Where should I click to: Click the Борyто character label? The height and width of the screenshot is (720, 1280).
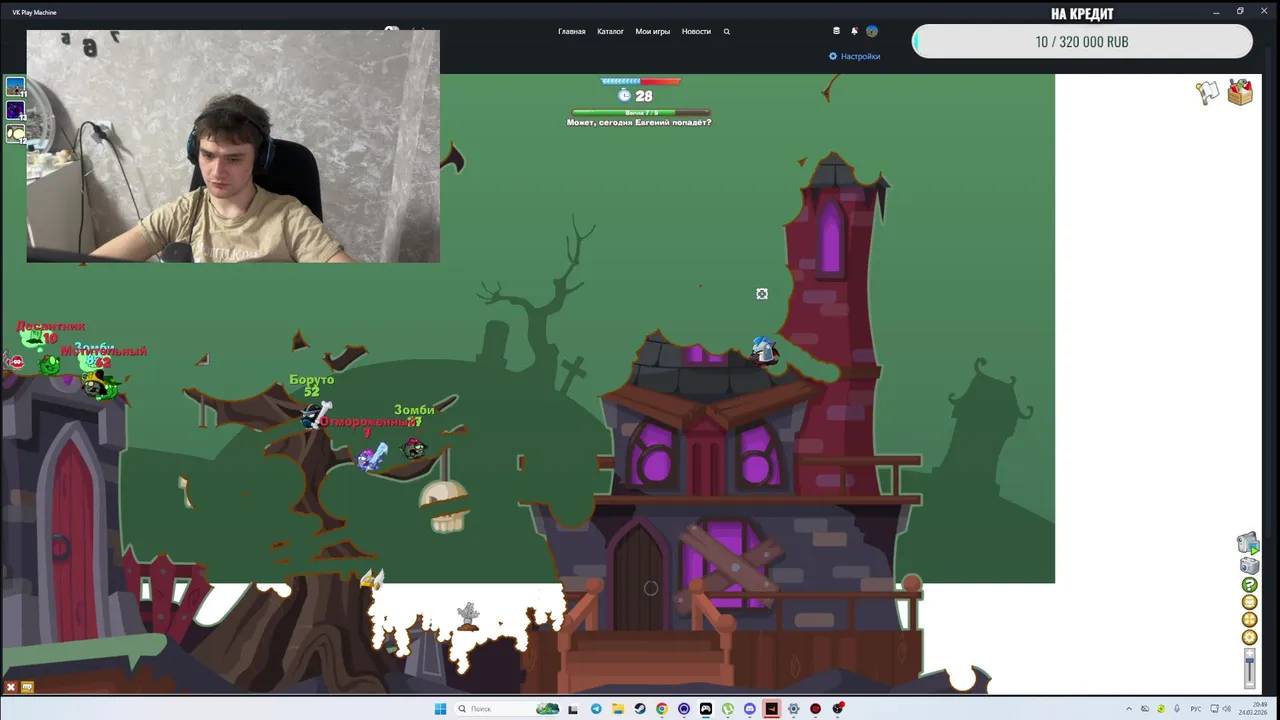(x=312, y=380)
